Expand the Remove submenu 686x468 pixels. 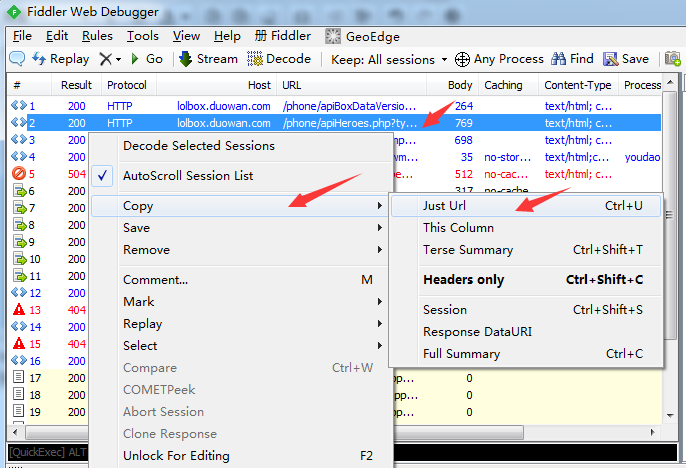pos(240,249)
